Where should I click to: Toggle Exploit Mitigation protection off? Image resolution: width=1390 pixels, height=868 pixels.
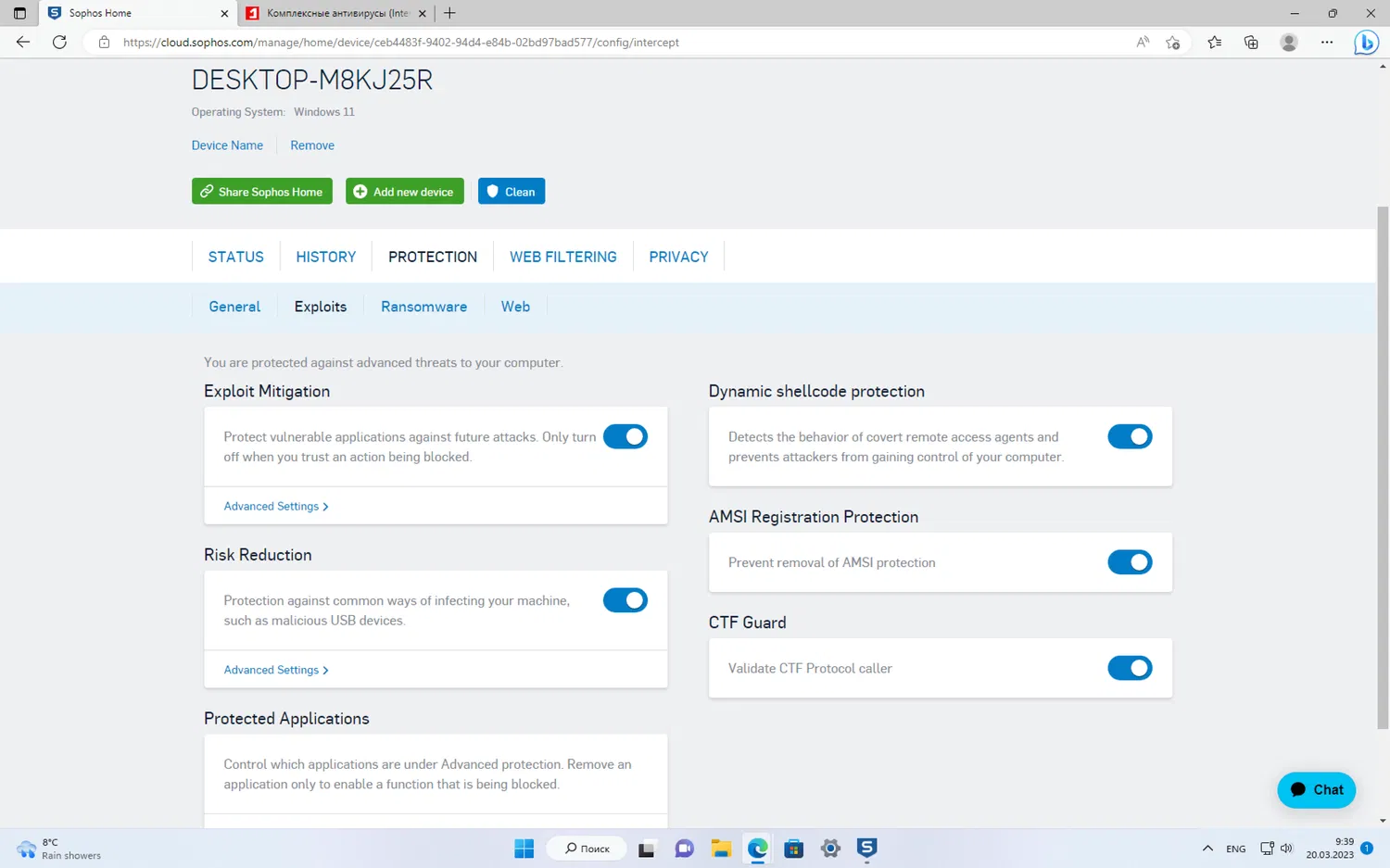pyautogui.click(x=625, y=436)
